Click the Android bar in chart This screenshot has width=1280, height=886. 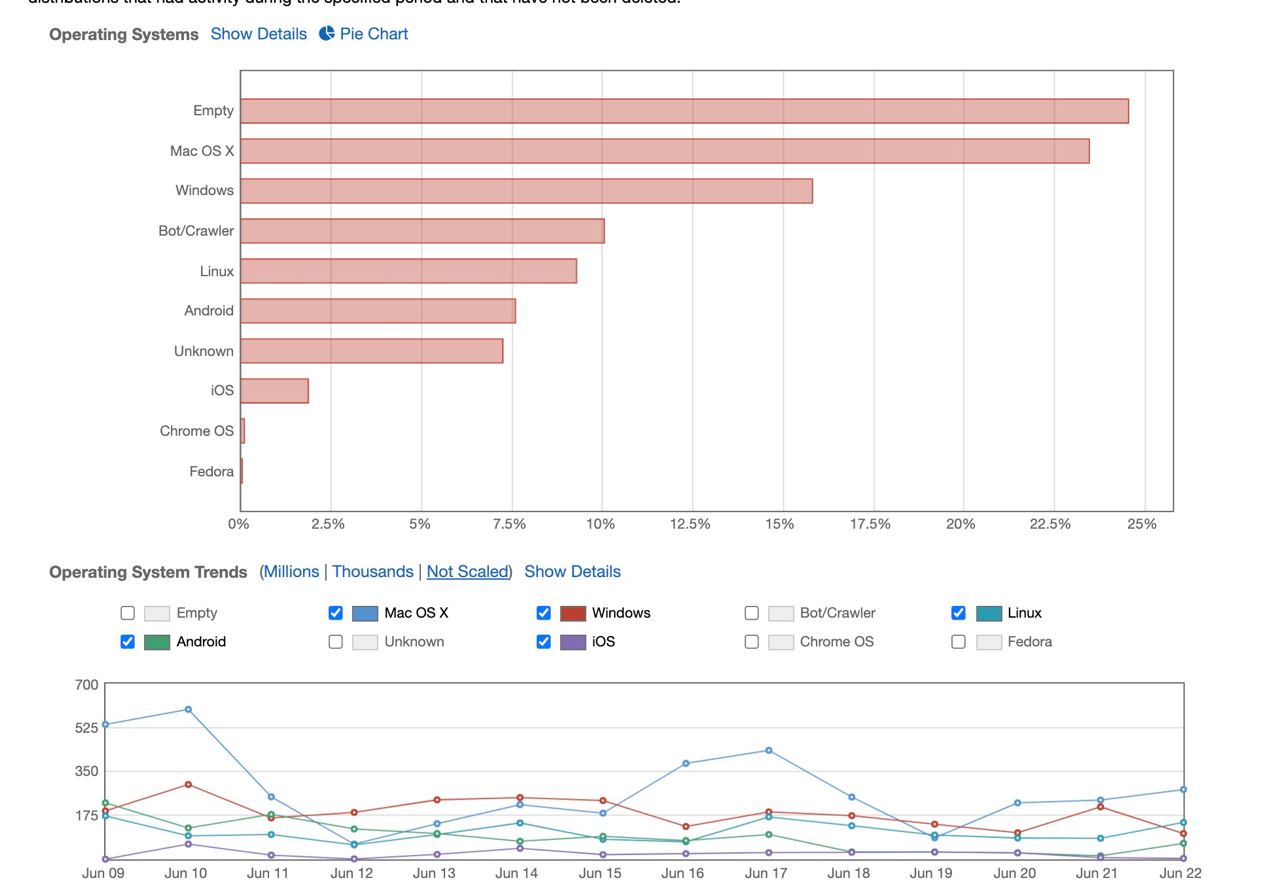378,311
